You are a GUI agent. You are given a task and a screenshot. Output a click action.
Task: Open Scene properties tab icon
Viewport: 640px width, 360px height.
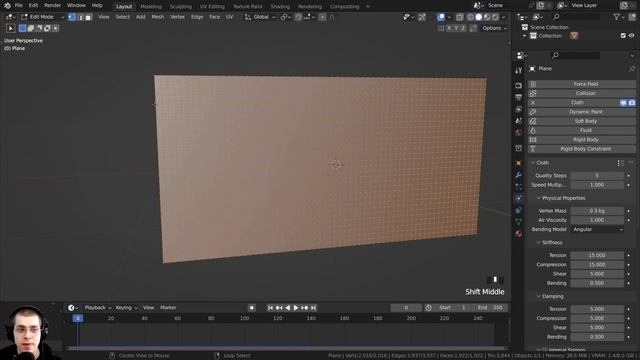tap(518, 121)
